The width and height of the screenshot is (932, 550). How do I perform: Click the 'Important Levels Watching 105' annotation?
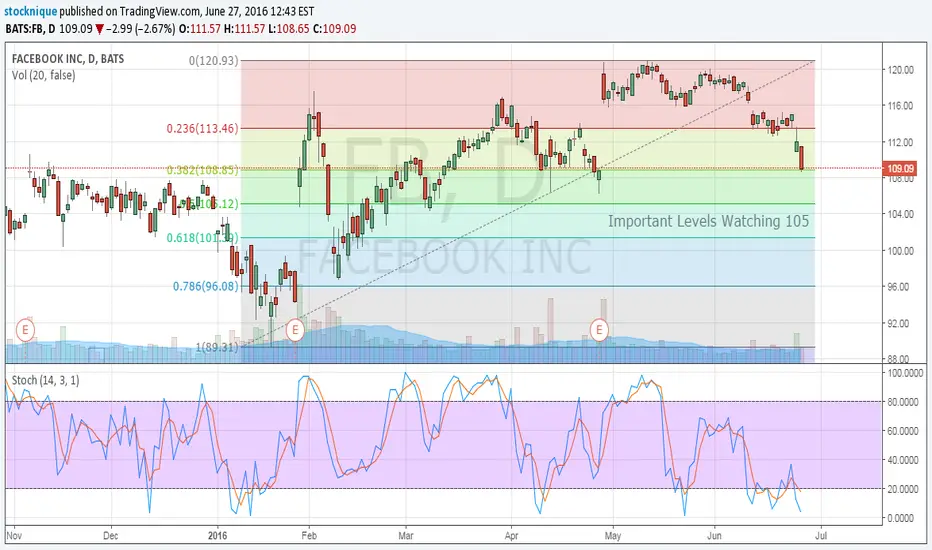coord(708,221)
